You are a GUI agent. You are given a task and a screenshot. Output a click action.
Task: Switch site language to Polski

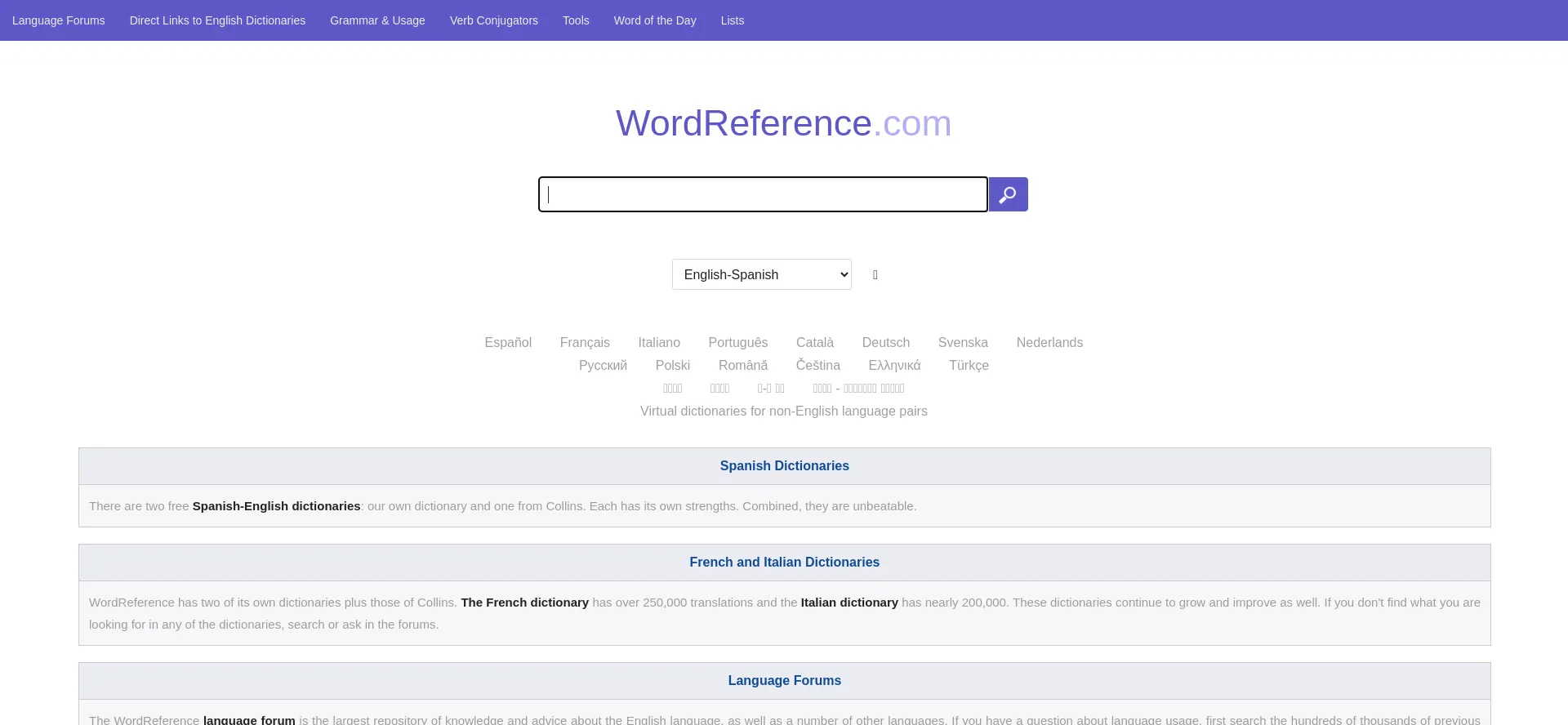[673, 365]
